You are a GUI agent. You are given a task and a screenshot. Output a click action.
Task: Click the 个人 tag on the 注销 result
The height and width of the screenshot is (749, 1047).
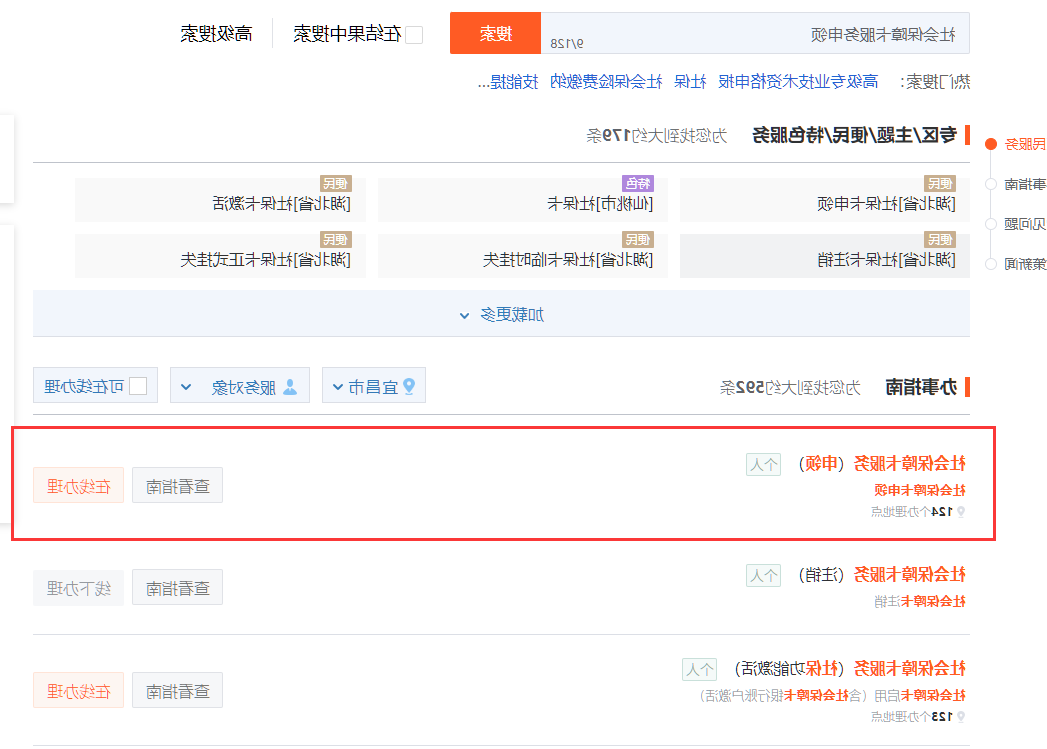pos(763,575)
